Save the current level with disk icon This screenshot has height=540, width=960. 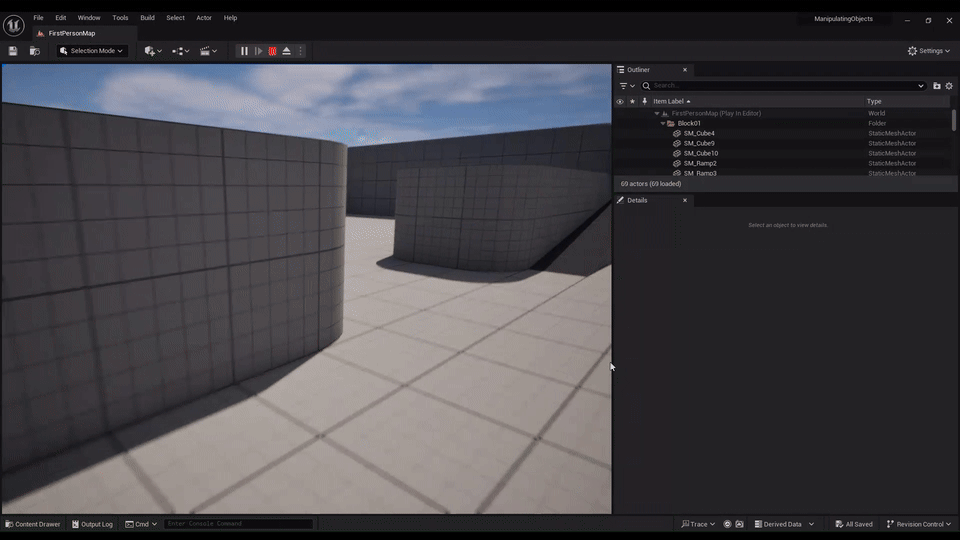(13, 51)
